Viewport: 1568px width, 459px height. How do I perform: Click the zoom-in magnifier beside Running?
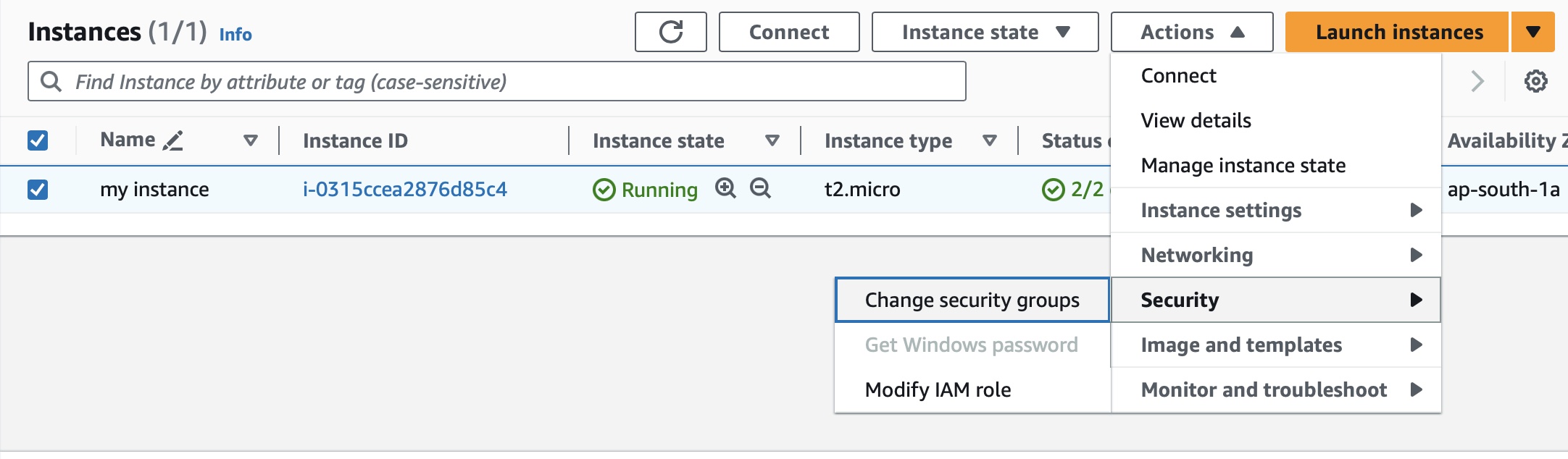[725, 188]
